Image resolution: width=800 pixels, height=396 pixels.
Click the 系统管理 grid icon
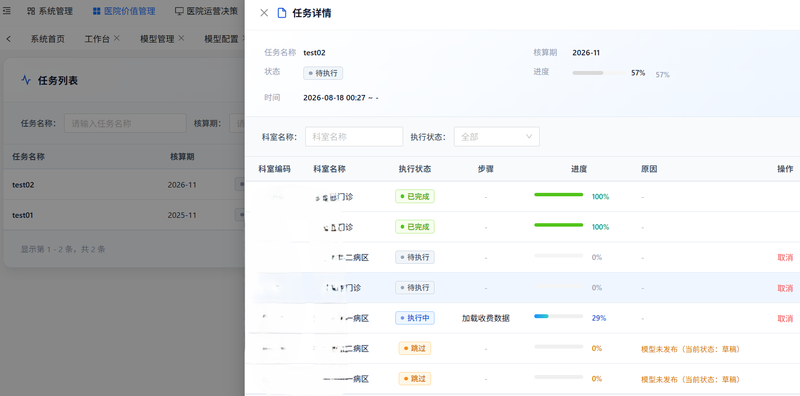pos(31,11)
